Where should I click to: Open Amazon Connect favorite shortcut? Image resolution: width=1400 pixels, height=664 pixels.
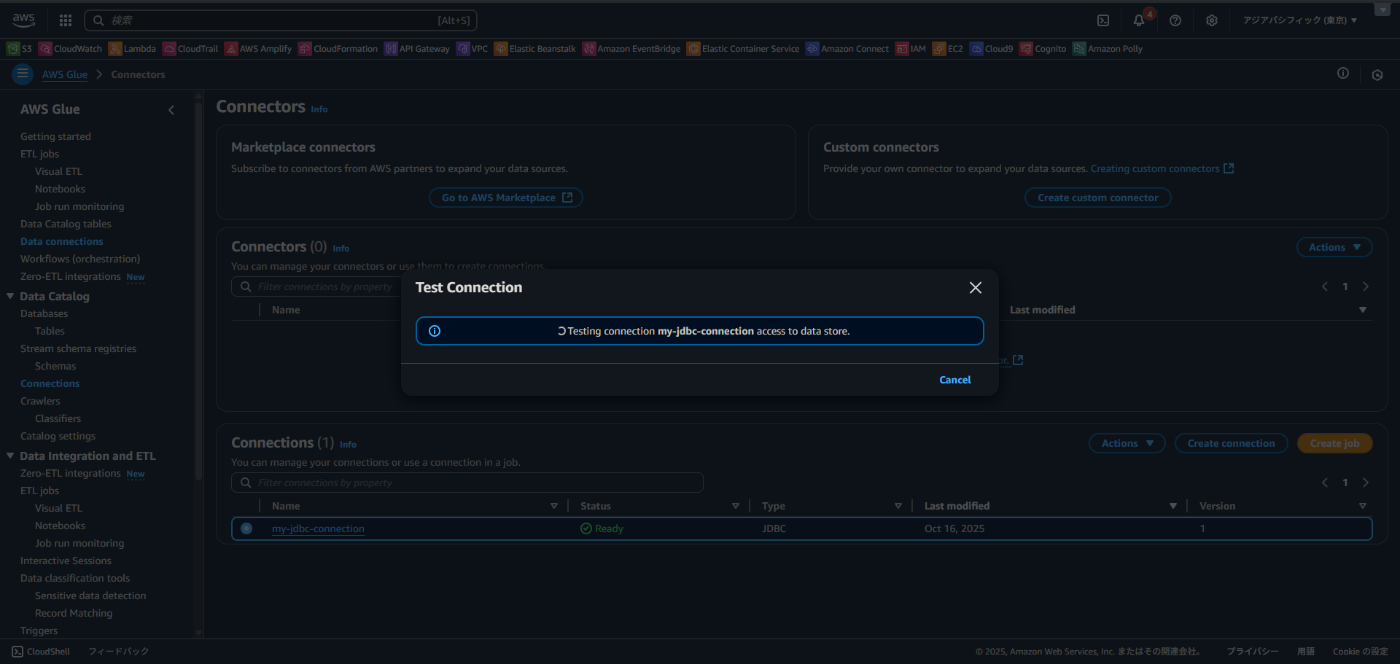[848, 48]
